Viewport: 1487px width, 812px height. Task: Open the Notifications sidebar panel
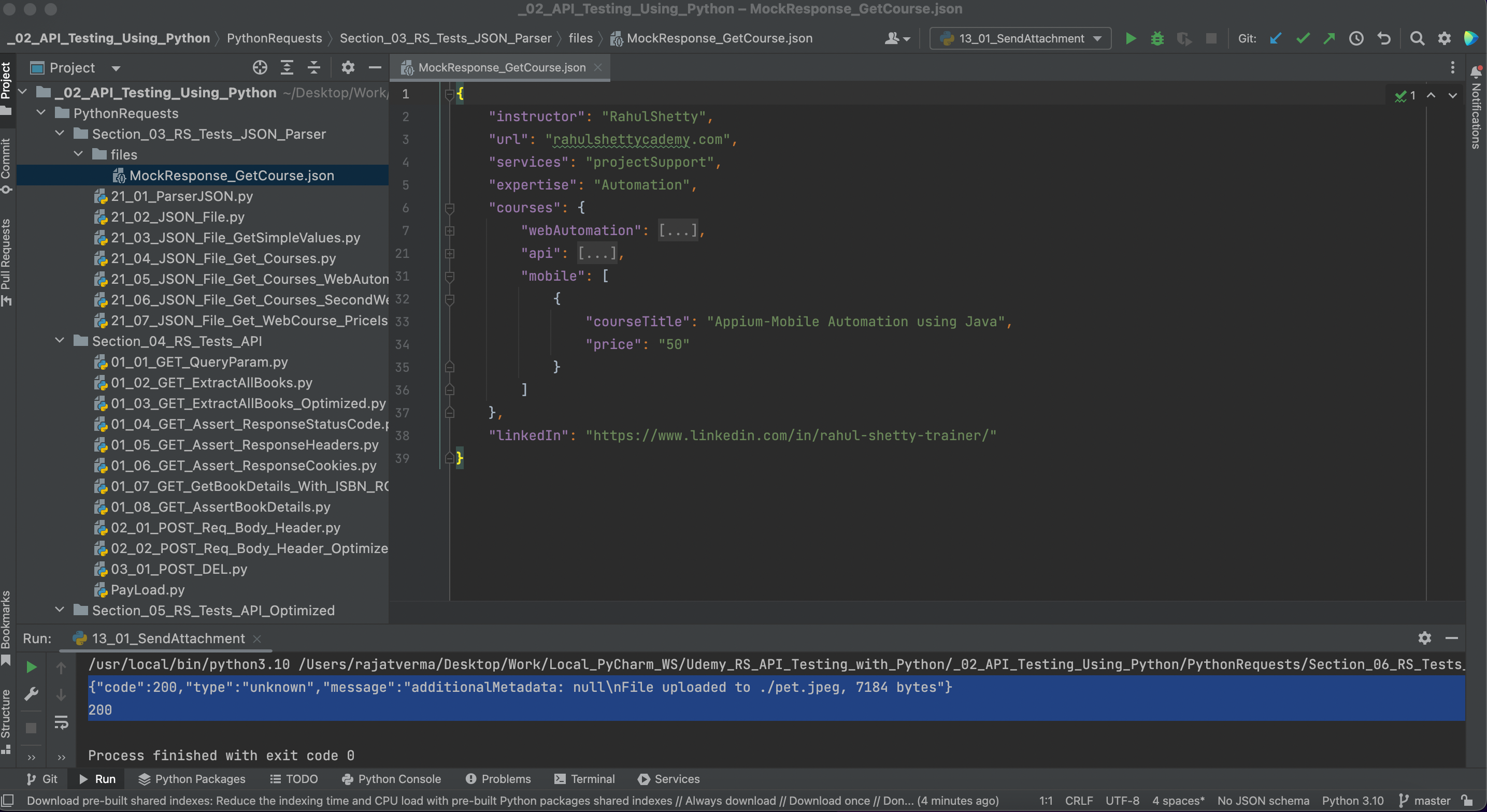pos(1476,107)
